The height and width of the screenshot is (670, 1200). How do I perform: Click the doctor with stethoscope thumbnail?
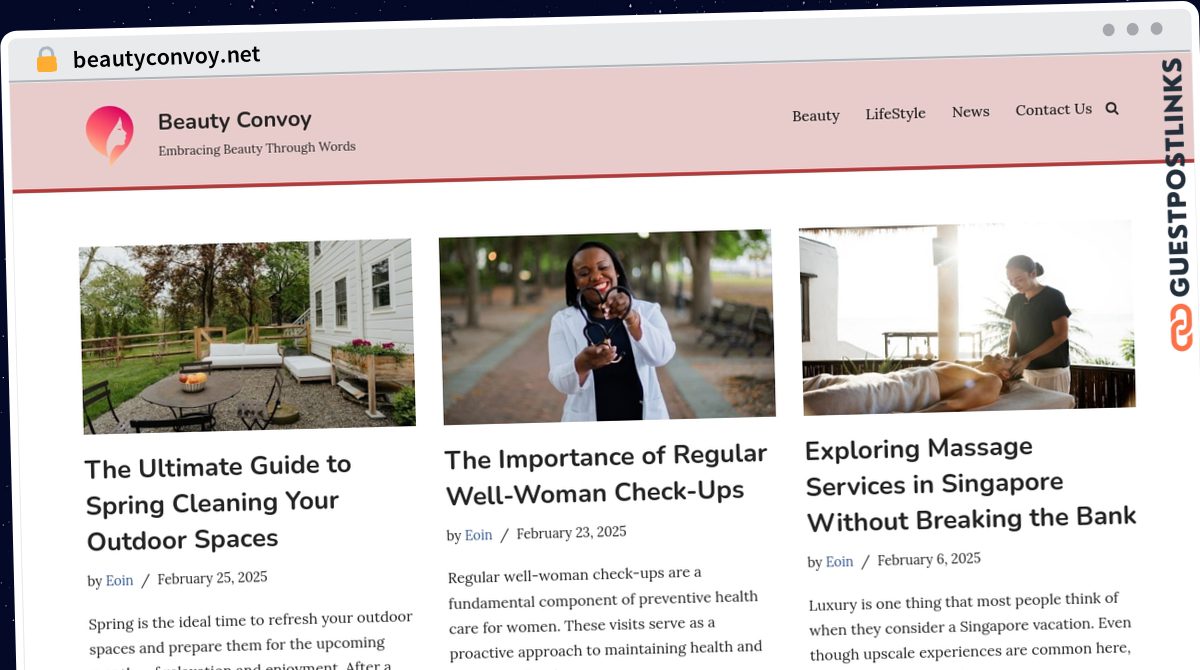[x=607, y=326]
